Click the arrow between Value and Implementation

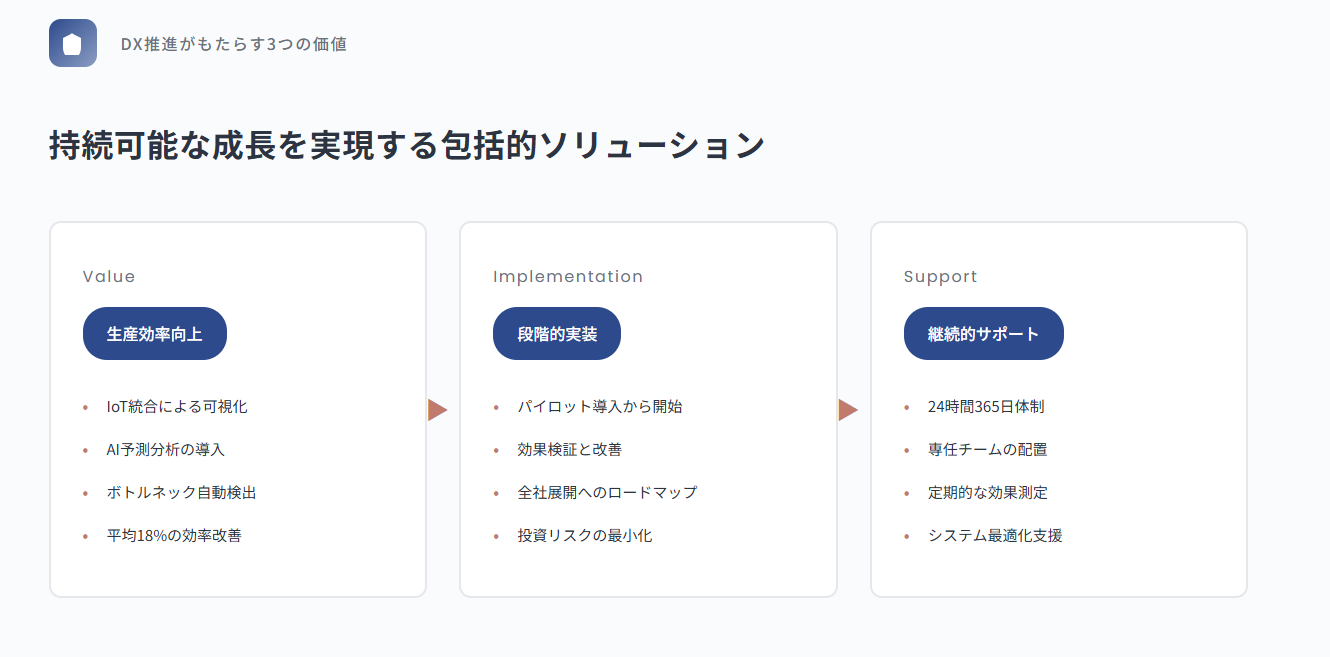[437, 409]
